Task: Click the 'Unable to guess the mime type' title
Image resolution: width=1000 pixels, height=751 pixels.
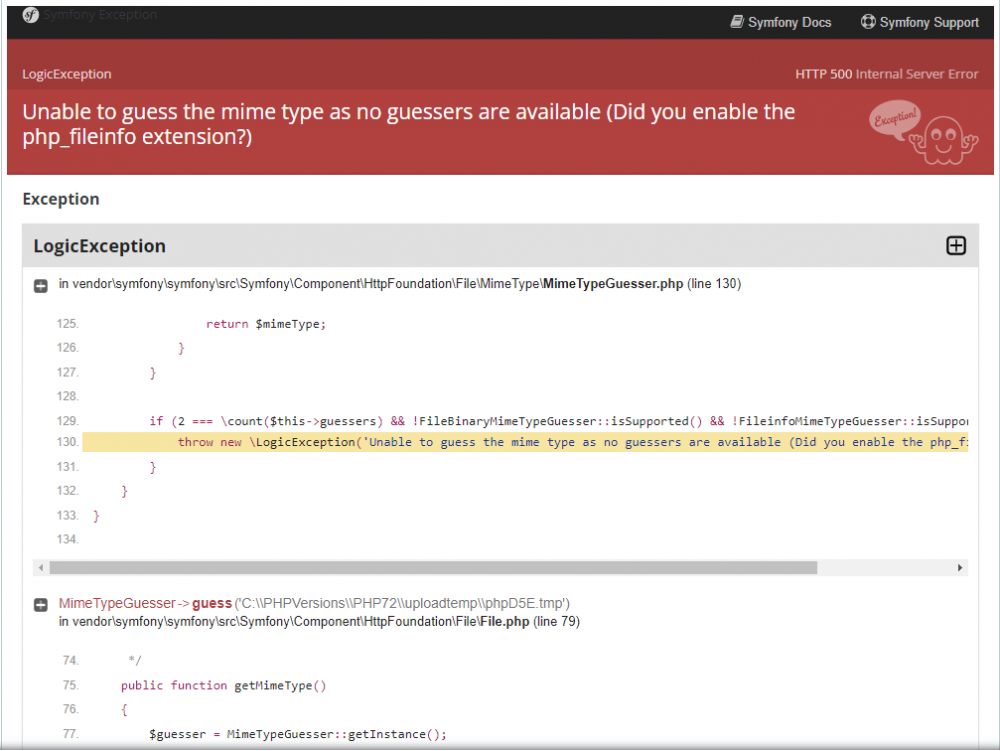Action: pos(409,124)
